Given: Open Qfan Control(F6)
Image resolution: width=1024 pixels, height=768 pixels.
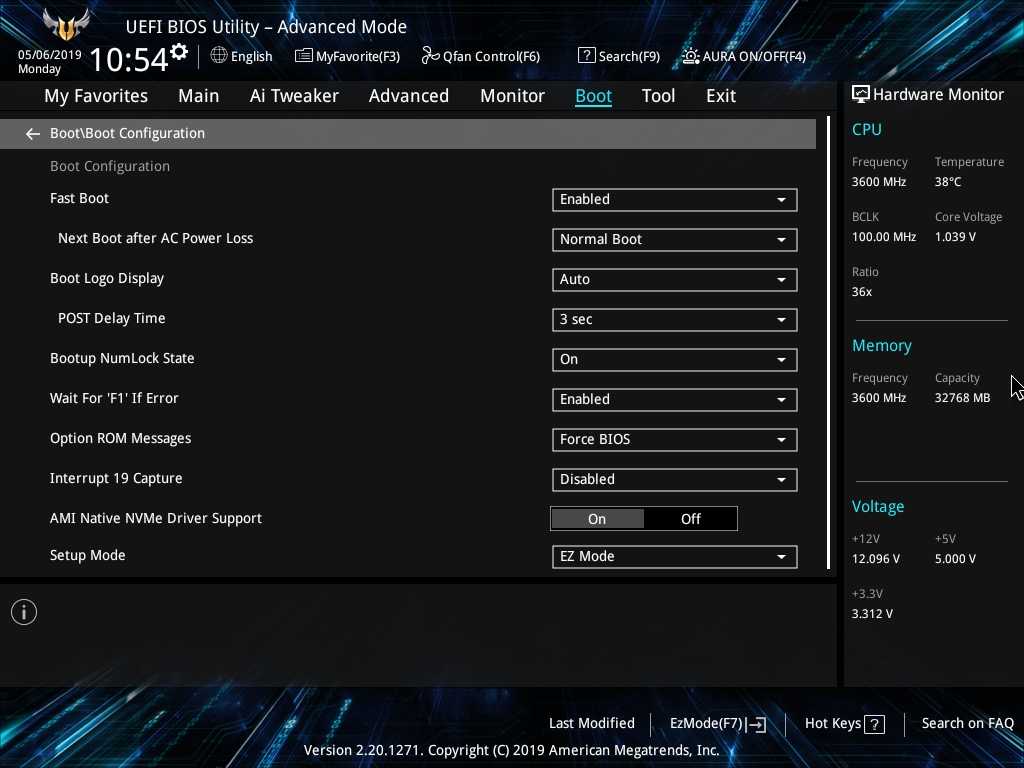Looking at the screenshot, I should [x=481, y=56].
